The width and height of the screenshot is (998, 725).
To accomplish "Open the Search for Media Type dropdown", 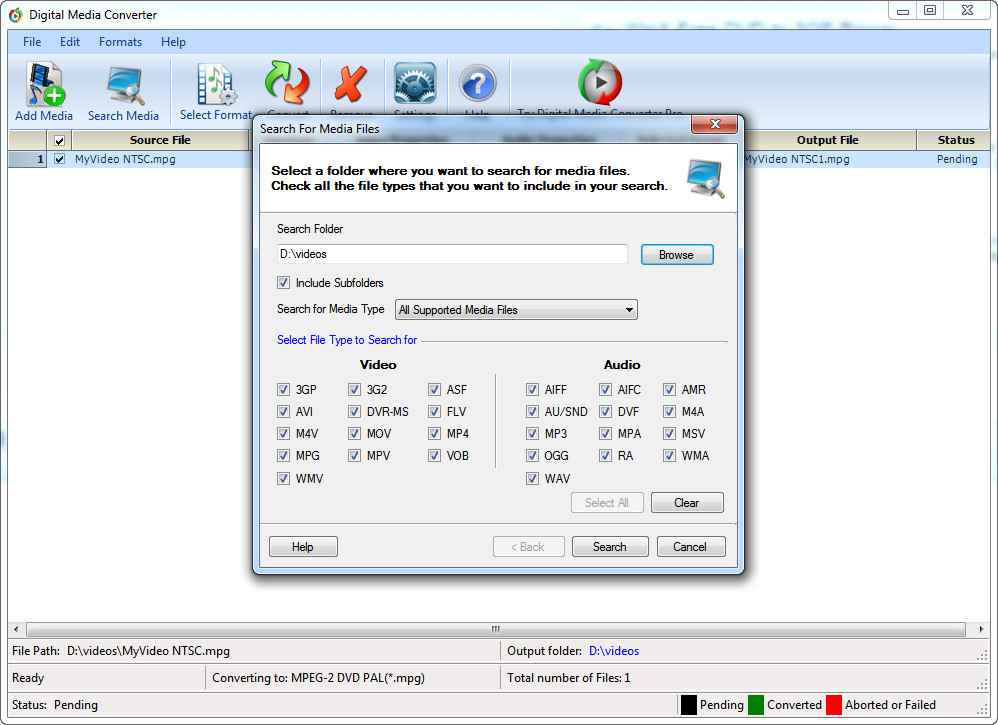I will [516, 310].
